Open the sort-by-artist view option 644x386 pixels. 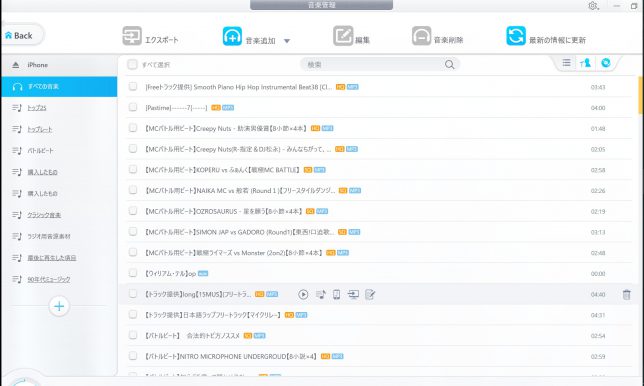pos(585,63)
